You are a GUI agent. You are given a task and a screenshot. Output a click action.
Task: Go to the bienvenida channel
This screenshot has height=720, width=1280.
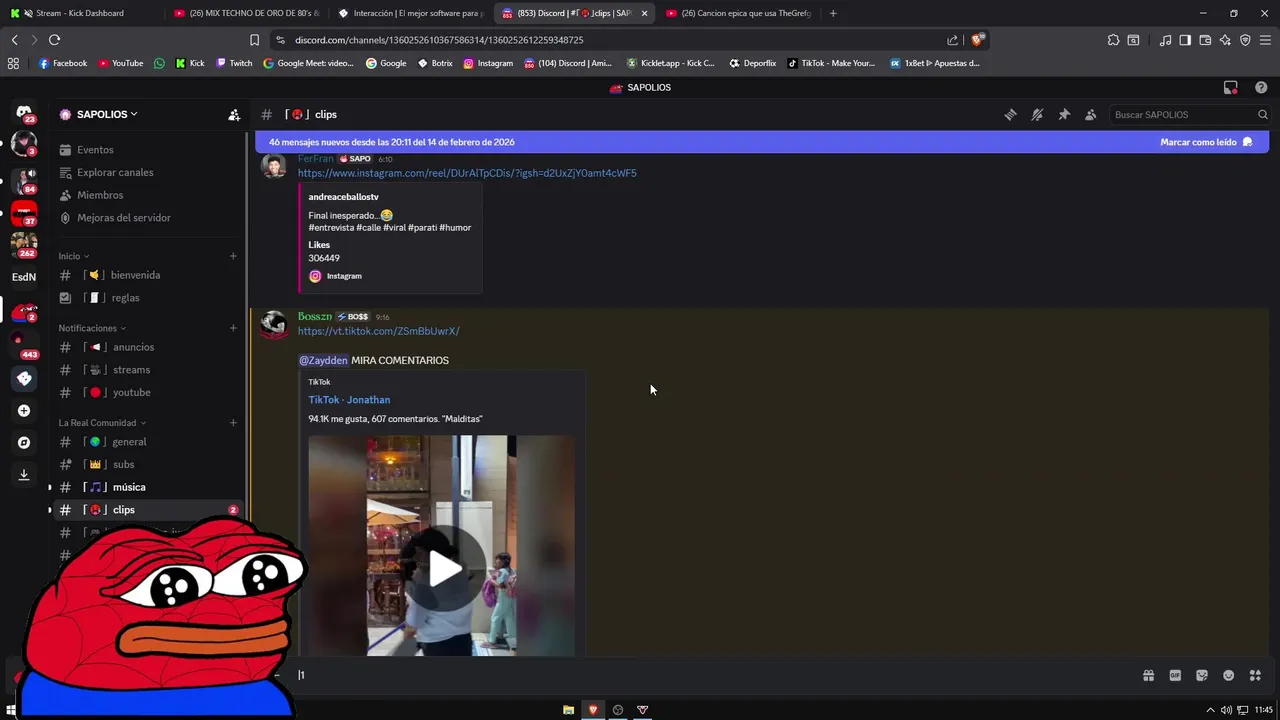pos(148,275)
